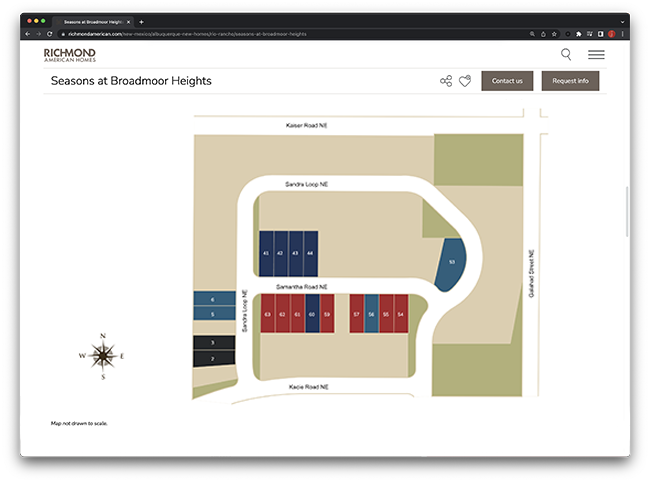Click the Contact us button
The height and width of the screenshot is (482, 650).
pos(507,81)
